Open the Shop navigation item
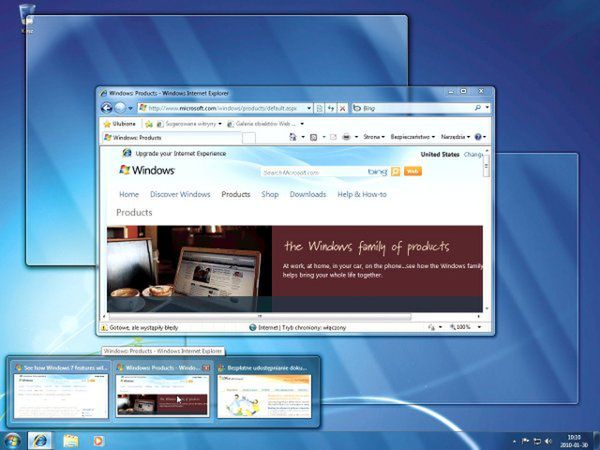 click(x=270, y=194)
